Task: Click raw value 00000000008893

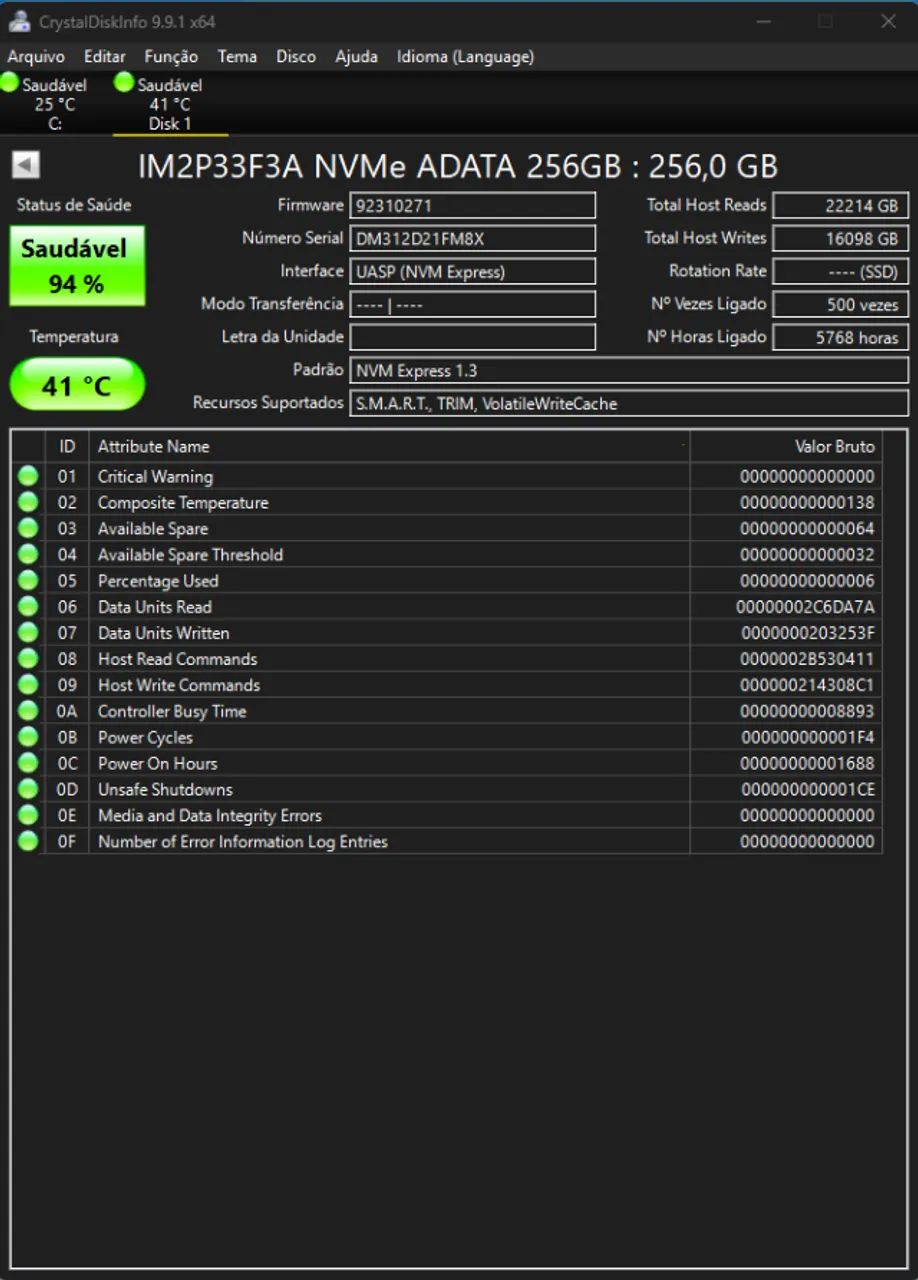Action: coord(807,711)
